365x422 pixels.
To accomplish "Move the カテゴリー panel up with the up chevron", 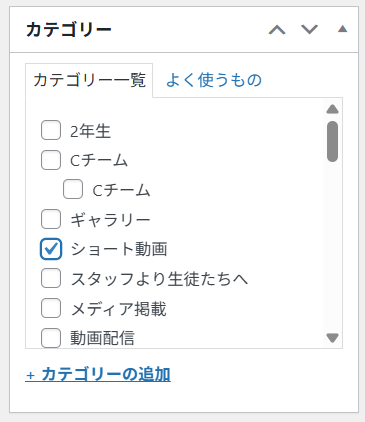I will tap(277, 29).
